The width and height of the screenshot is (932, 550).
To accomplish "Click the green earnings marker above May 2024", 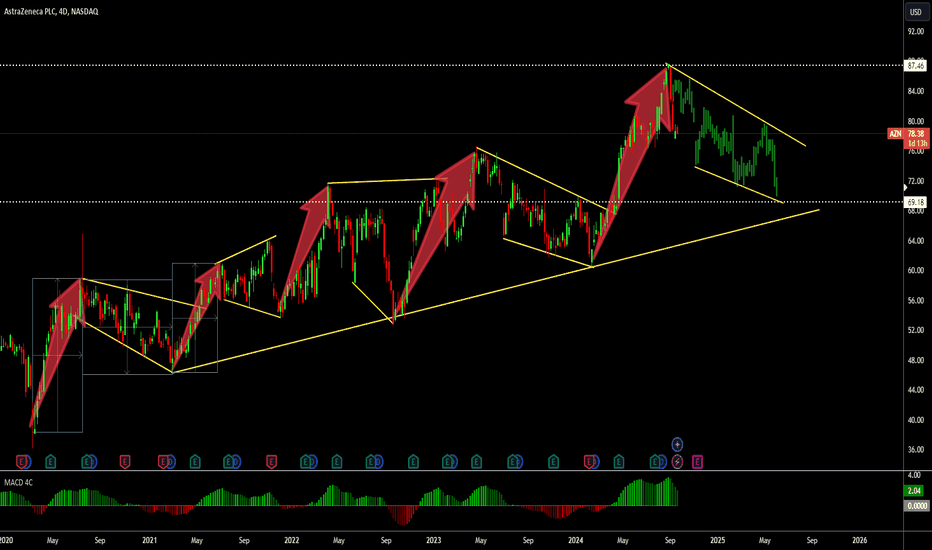I will [x=619, y=461].
